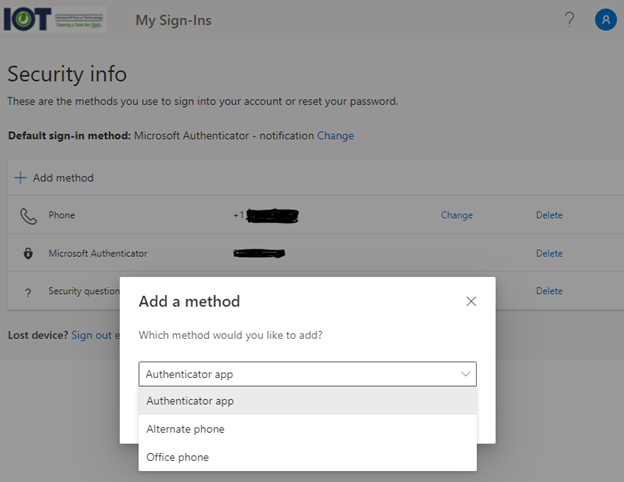The image size is (624, 482).
Task: Choose Alternate phone option
Action: tap(185, 429)
